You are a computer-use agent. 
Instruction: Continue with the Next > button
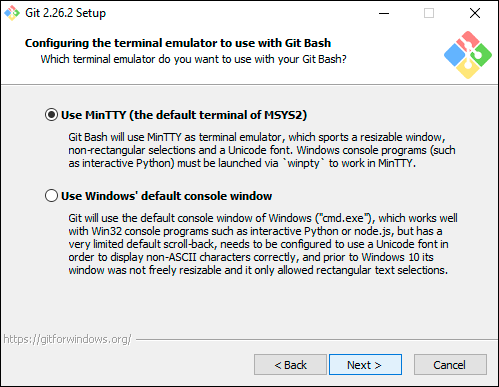click(365, 365)
